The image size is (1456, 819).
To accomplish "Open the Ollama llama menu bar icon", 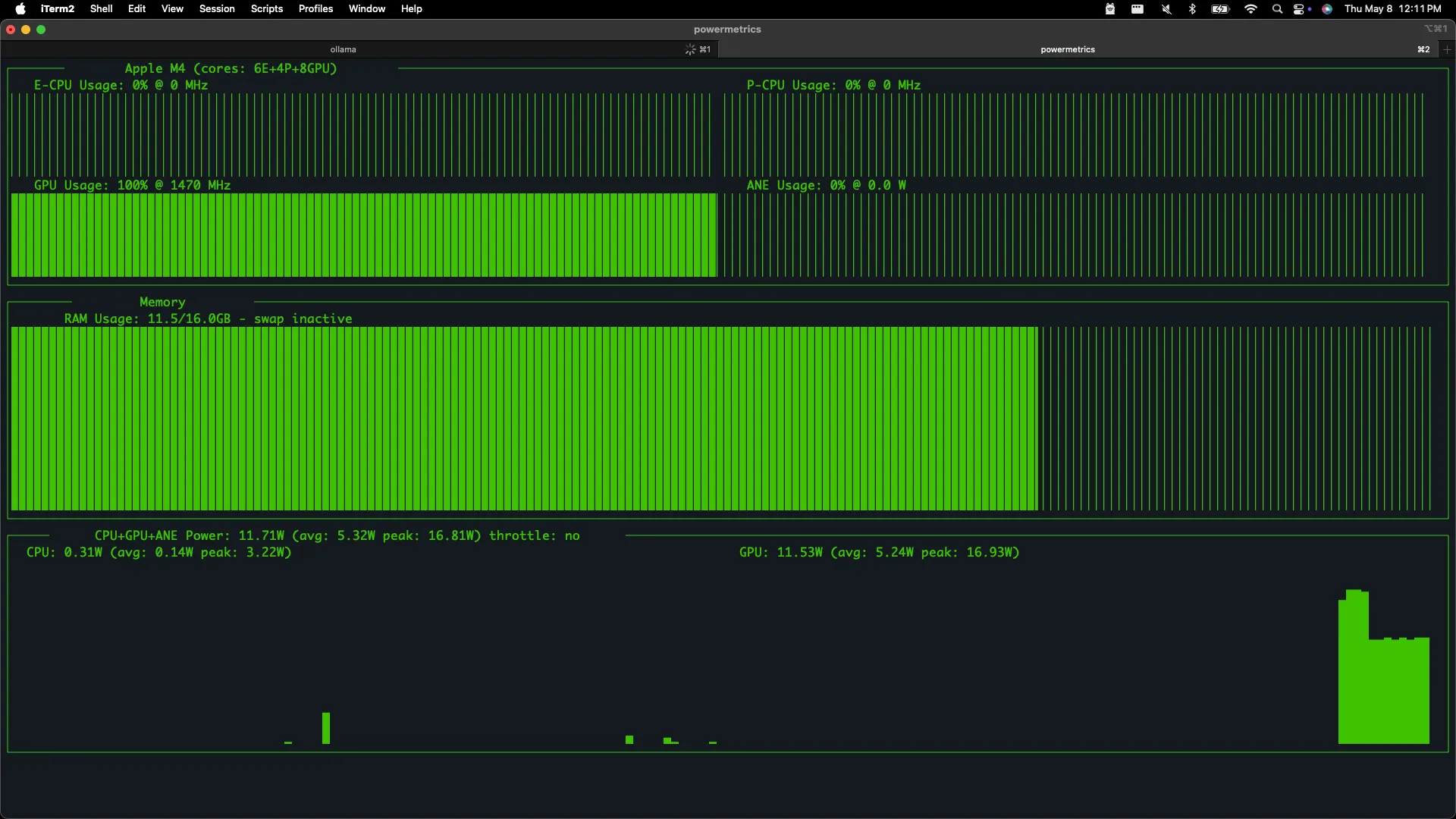I will click(1110, 9).
